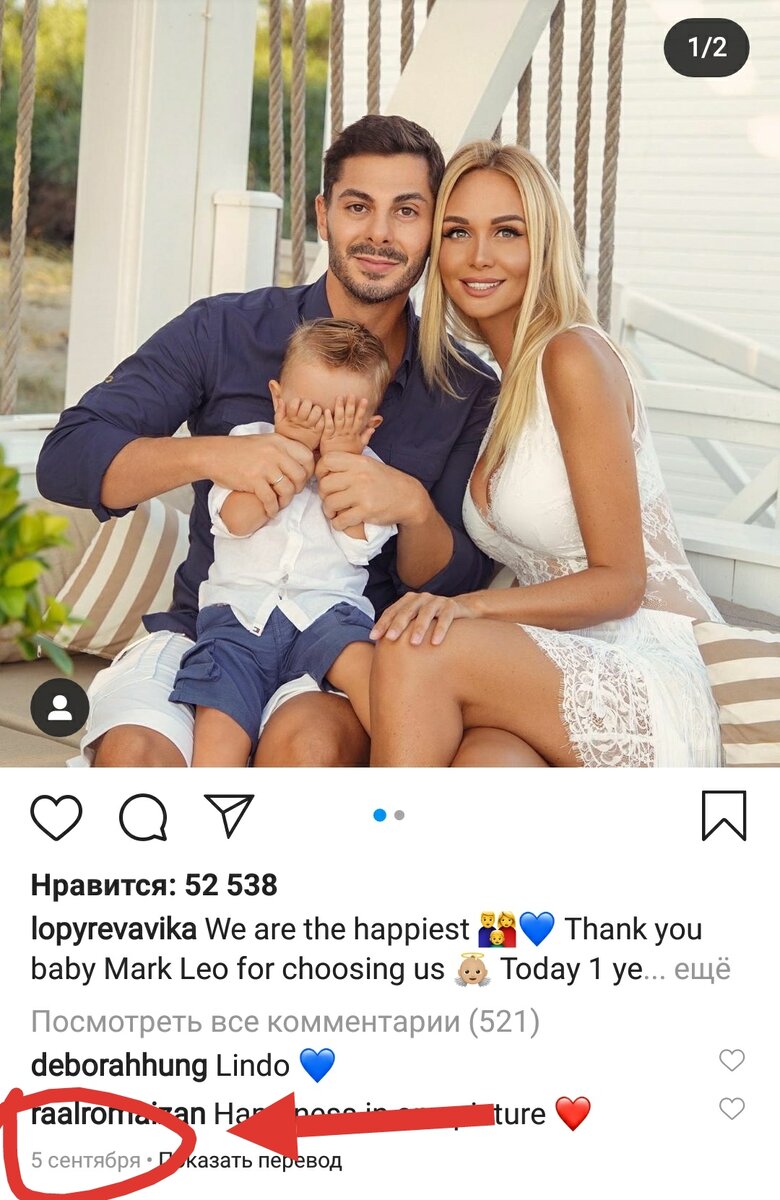
Task: Open the deborahhung commenter profile
Action: tap(119, 1065)
